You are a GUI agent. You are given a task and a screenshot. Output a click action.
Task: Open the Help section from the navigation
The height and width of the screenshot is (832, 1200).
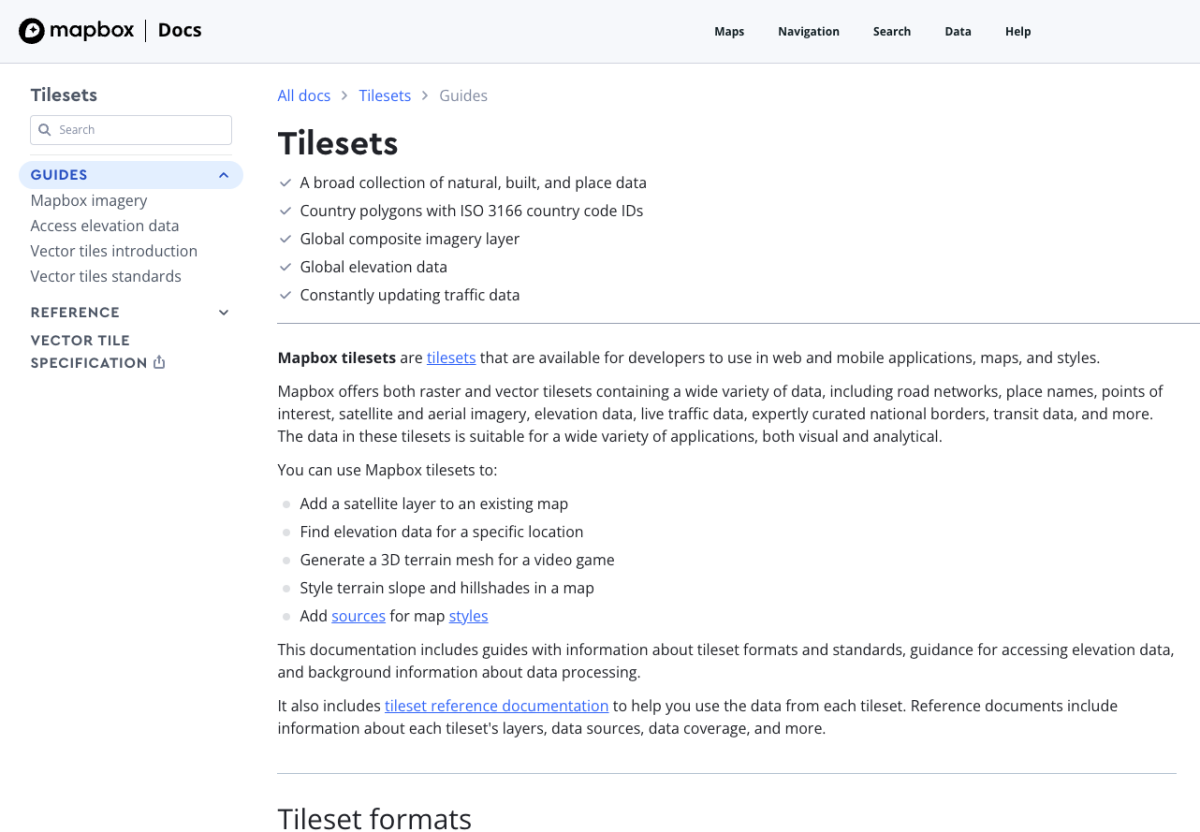click(1017, 31)
